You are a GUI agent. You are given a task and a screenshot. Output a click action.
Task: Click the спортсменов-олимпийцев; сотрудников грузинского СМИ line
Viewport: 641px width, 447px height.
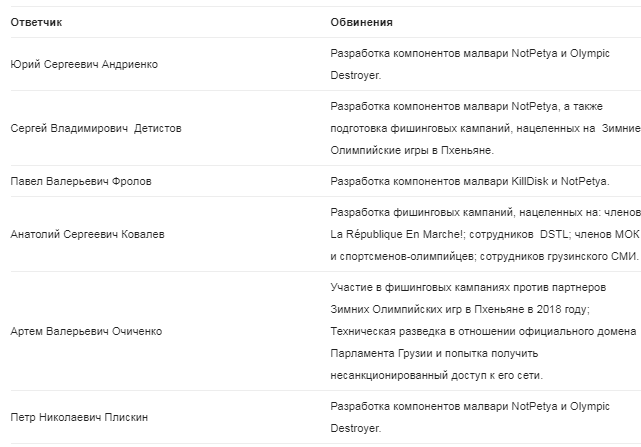[484, 256]
